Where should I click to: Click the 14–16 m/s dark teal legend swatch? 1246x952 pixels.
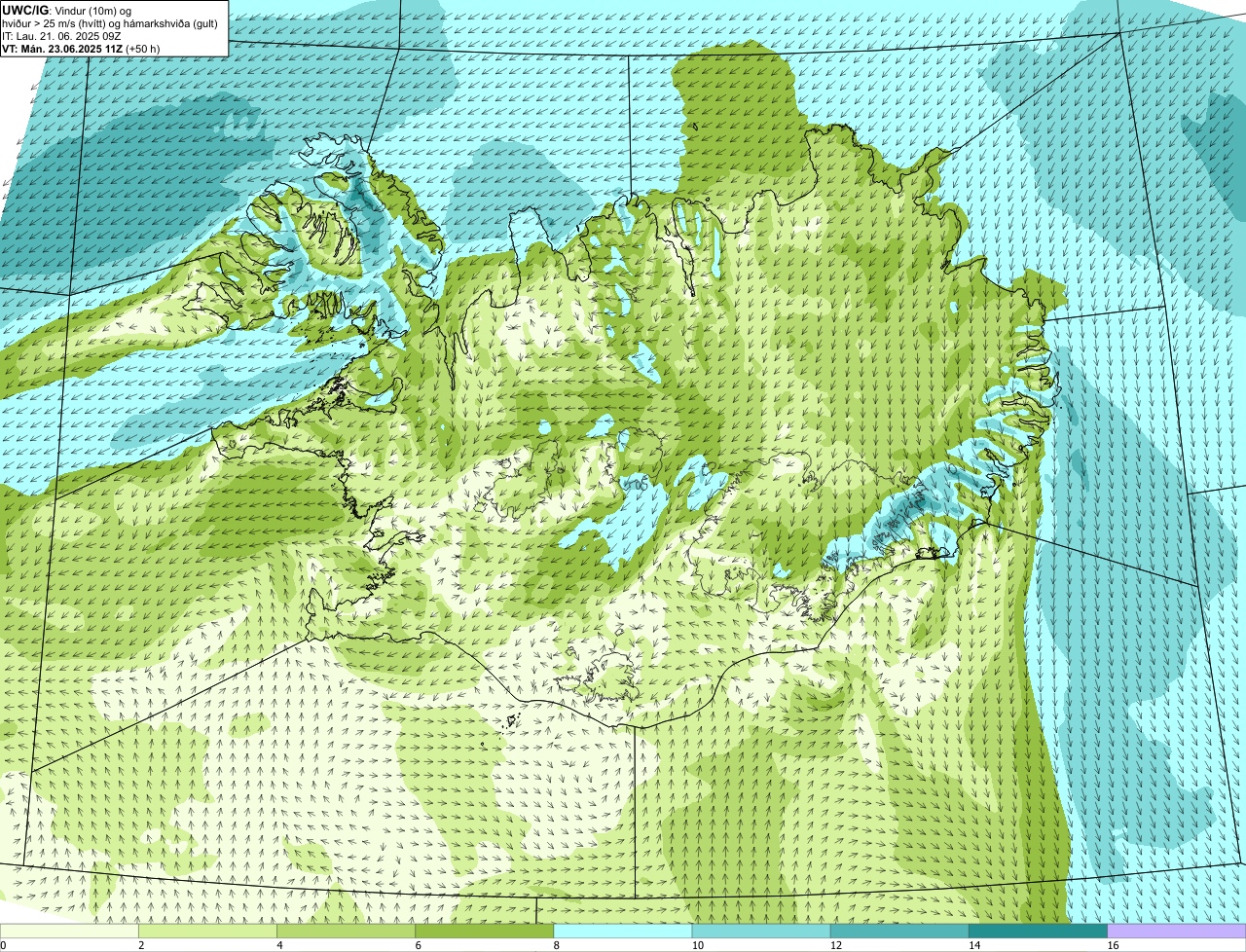point(1039,932)
